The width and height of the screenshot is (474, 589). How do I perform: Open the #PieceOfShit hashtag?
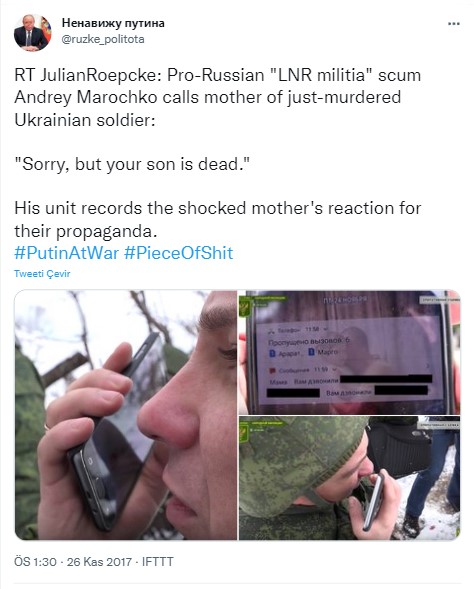click(178, 253)
